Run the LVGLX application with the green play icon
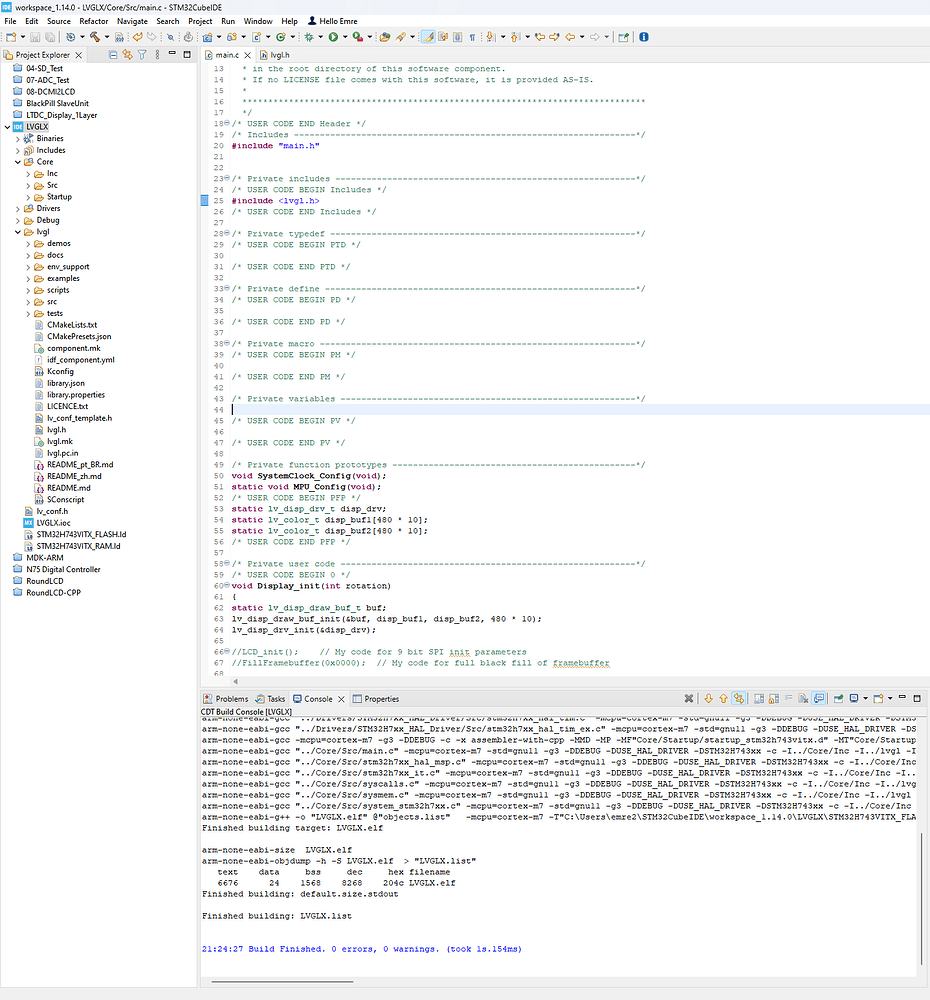The width and height of the screenshot is (930, 1000). [x=334, y=36]
